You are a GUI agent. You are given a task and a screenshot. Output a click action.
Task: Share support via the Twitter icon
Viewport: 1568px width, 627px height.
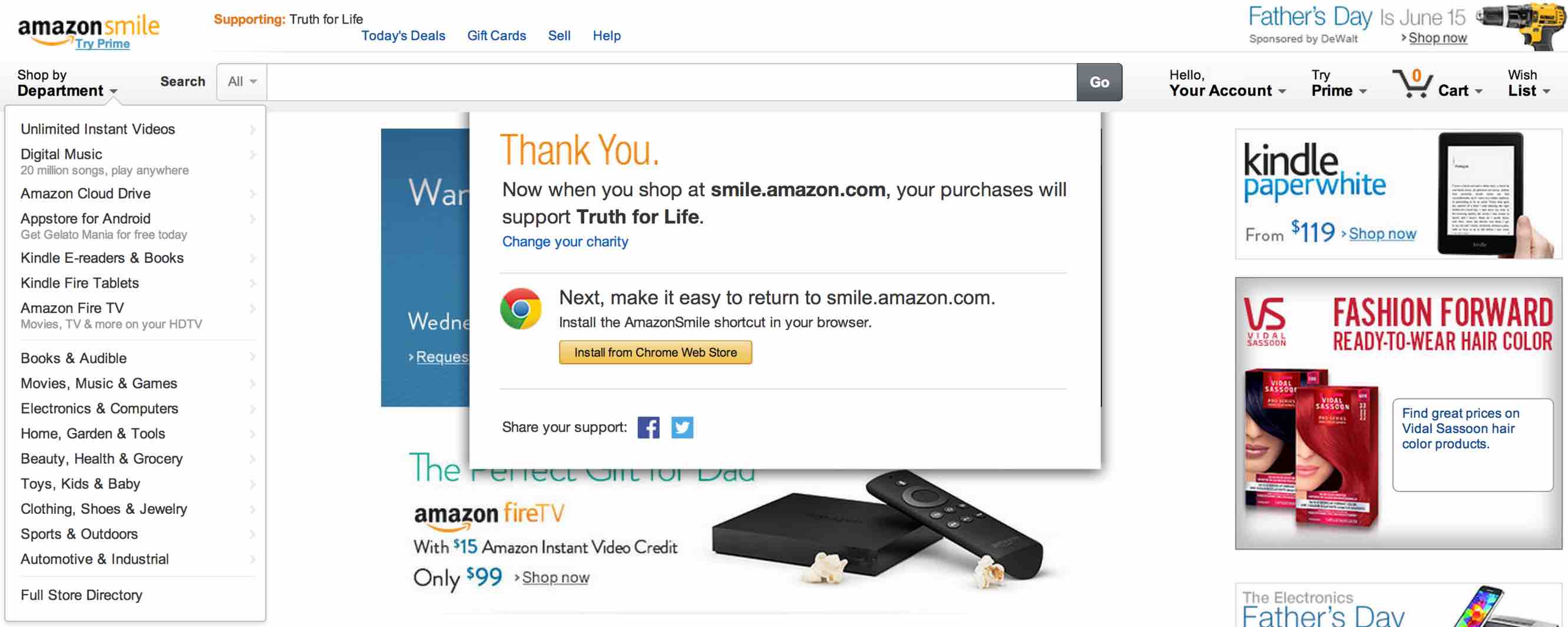pos(682,427)
